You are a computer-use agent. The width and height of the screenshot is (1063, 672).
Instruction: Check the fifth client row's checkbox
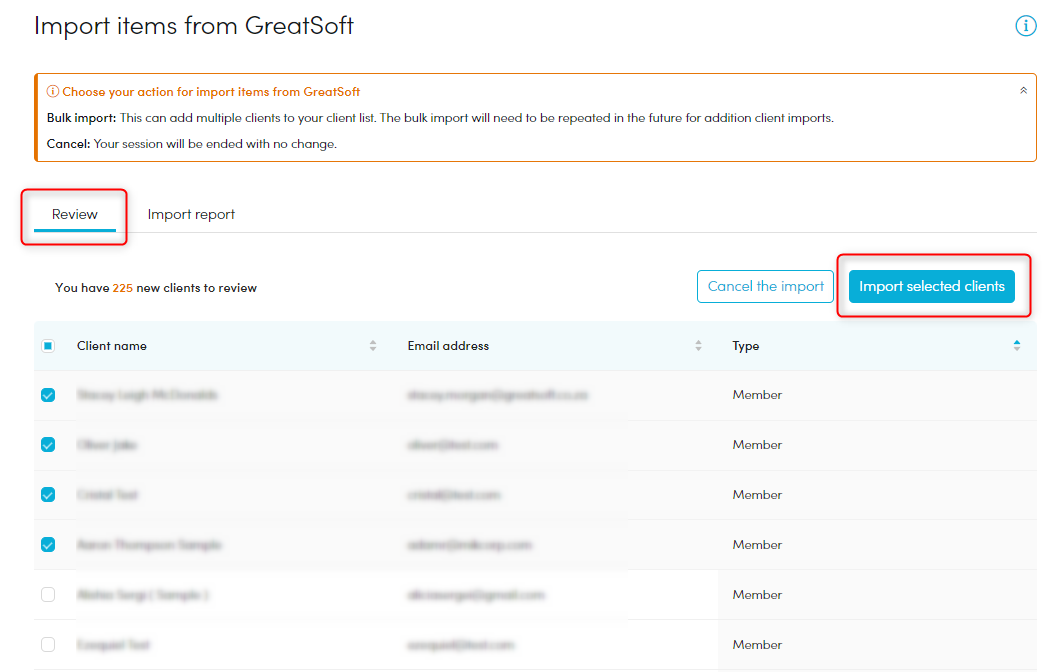pyautogui.click(x=48, y=595)
